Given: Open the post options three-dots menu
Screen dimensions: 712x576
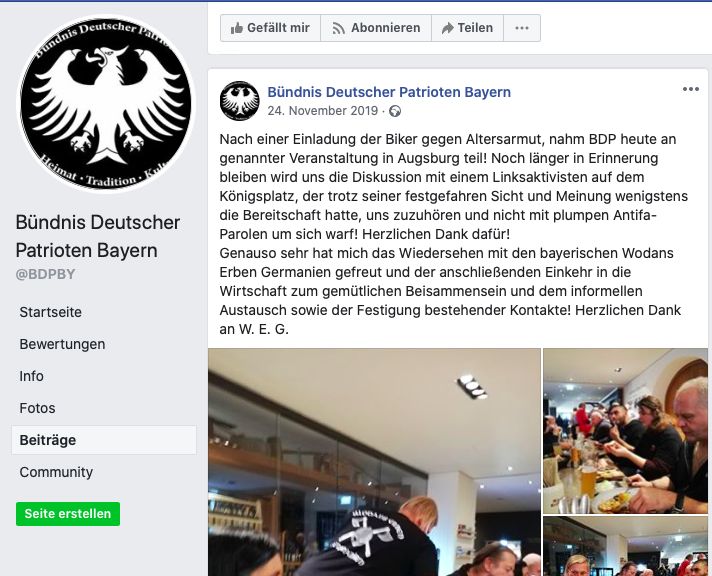Looking at the screenshot, I should coord(691,89).
